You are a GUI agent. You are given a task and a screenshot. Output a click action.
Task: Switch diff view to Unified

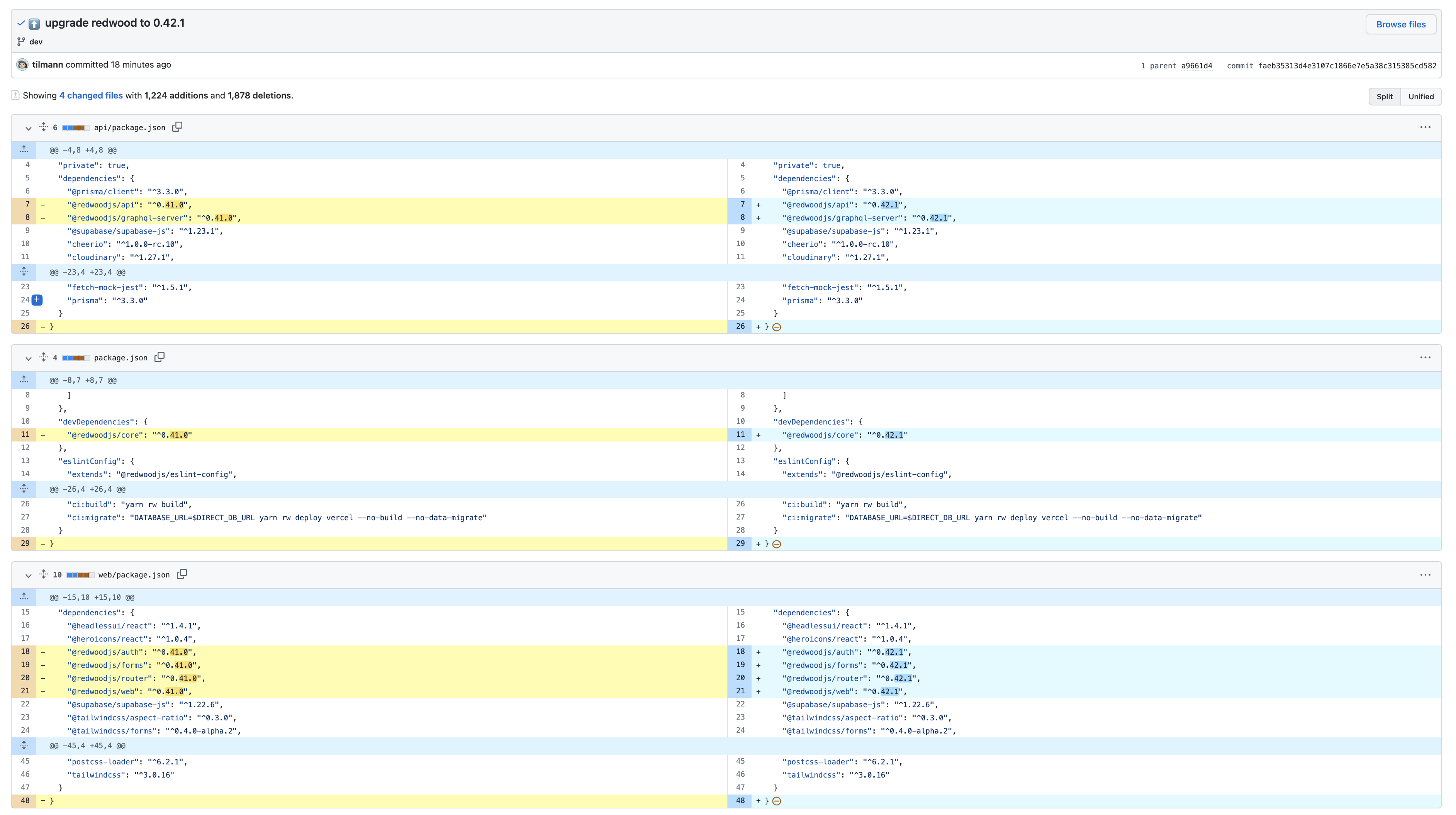tap(1420, 97)
